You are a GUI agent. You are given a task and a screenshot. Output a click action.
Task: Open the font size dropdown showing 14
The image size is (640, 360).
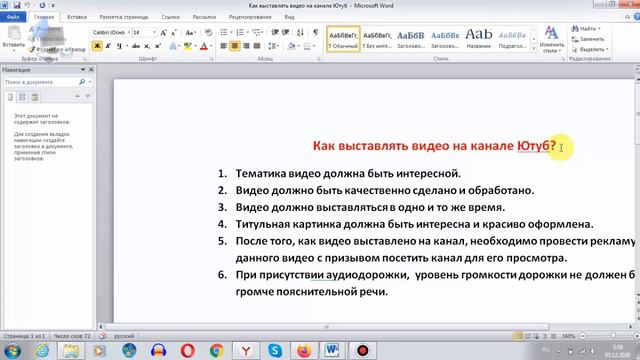[154, 32]
